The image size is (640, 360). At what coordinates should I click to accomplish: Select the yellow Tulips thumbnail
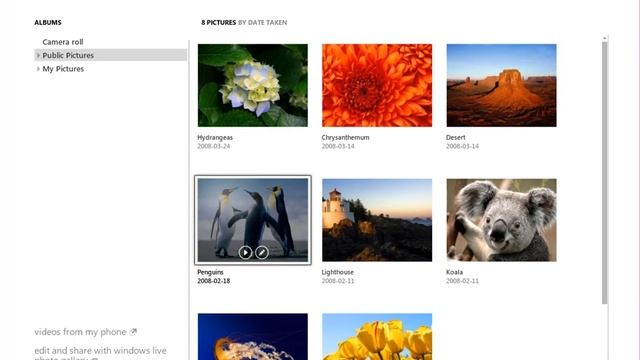tap(377, 337)
